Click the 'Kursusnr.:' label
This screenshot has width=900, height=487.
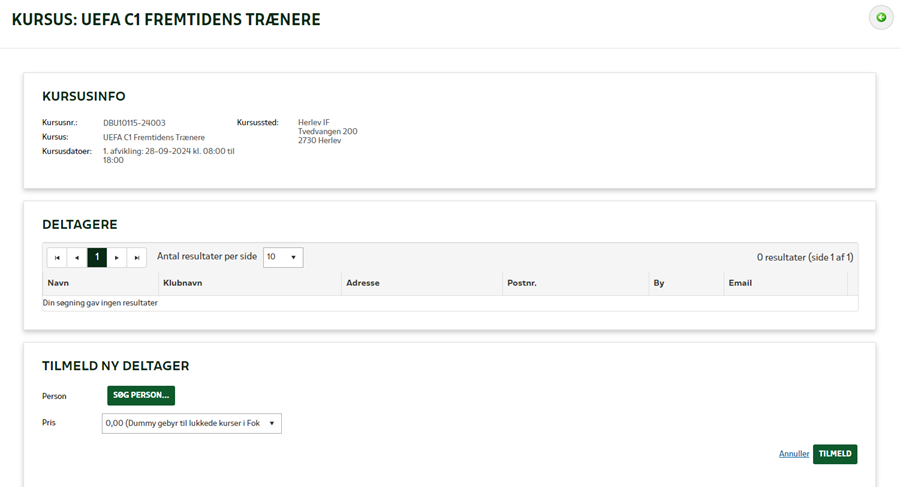[x=59, y=123]
